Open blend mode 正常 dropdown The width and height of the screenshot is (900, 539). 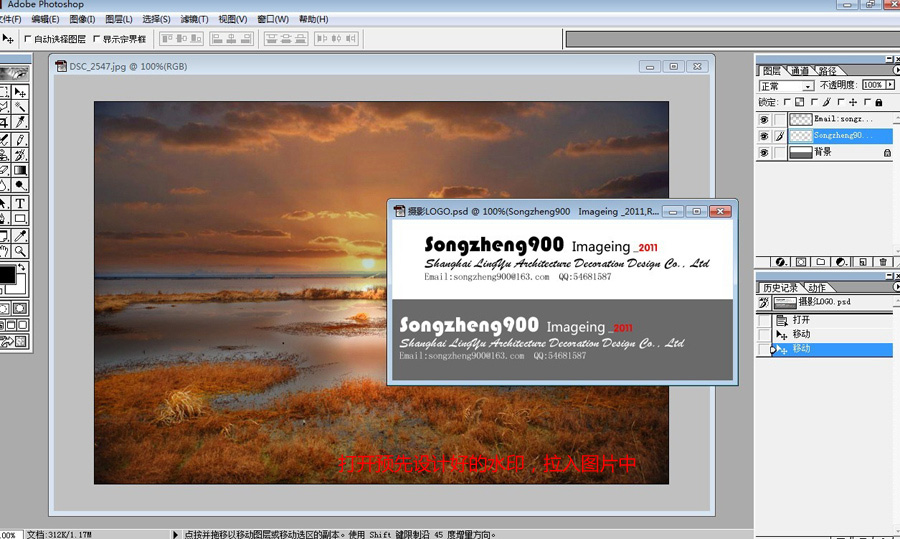click(808, 86)
